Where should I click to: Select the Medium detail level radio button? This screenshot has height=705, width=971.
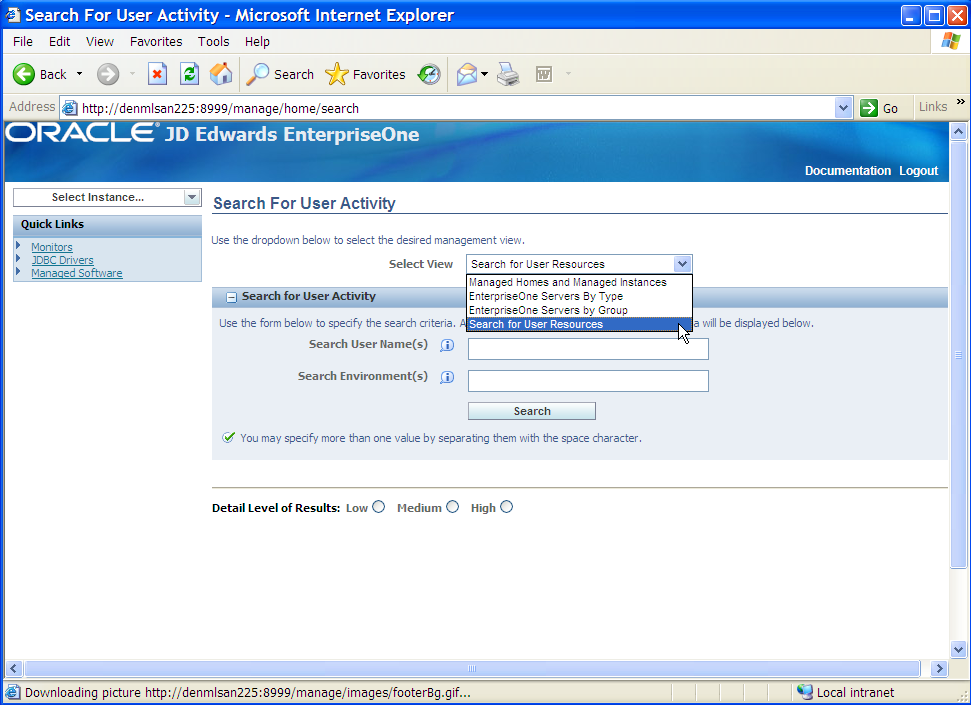click(x=453, y=507)
